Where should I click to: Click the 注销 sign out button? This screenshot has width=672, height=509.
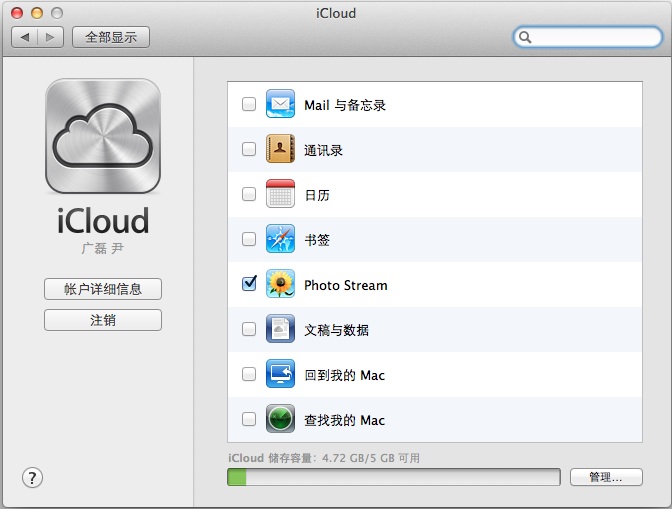coord(103,320)
